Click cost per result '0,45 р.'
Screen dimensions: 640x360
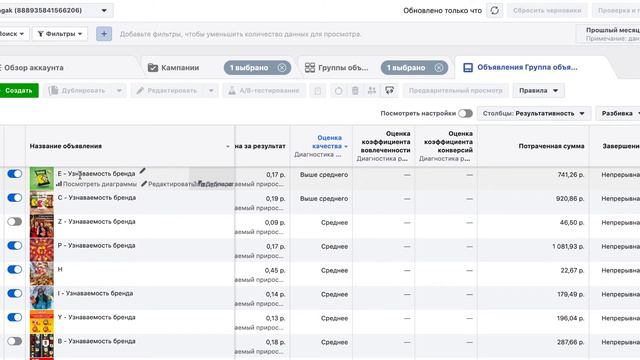click(275, 271)
